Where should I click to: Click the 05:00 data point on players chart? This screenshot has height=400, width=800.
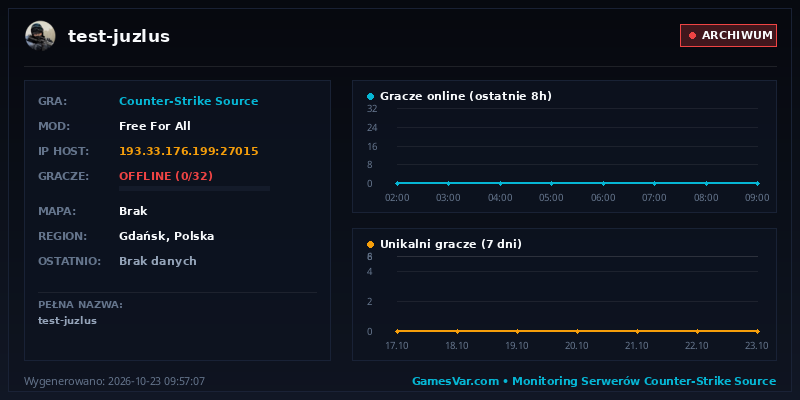(552, 183)
